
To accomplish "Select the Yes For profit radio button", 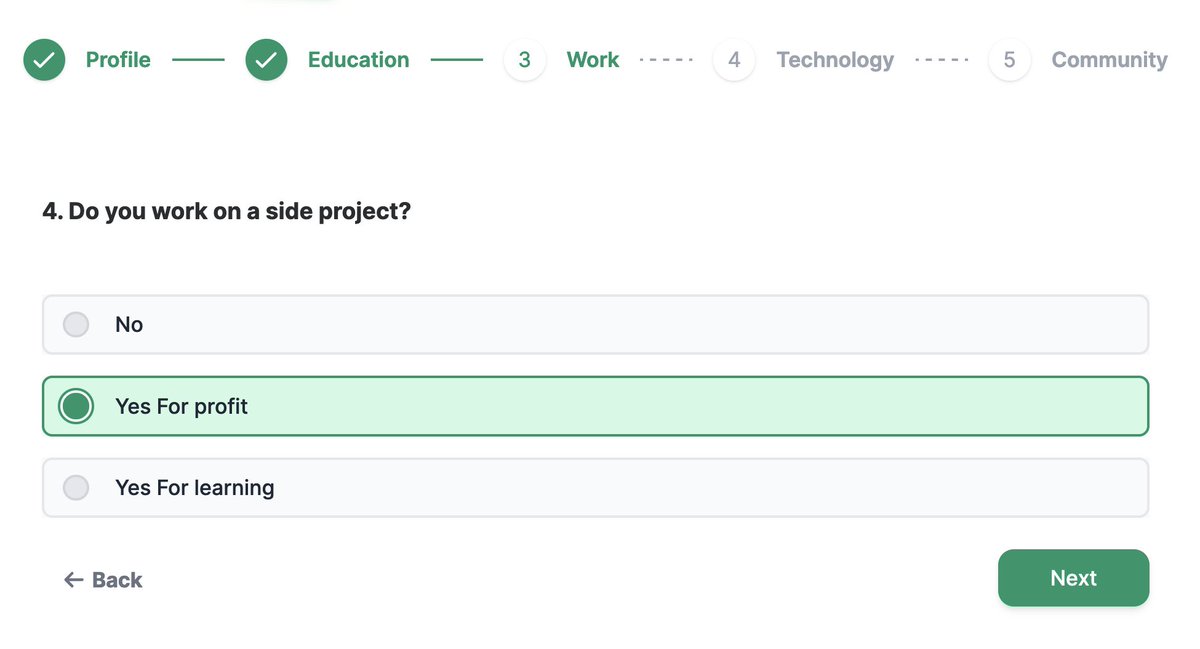I will pos(76,406).
